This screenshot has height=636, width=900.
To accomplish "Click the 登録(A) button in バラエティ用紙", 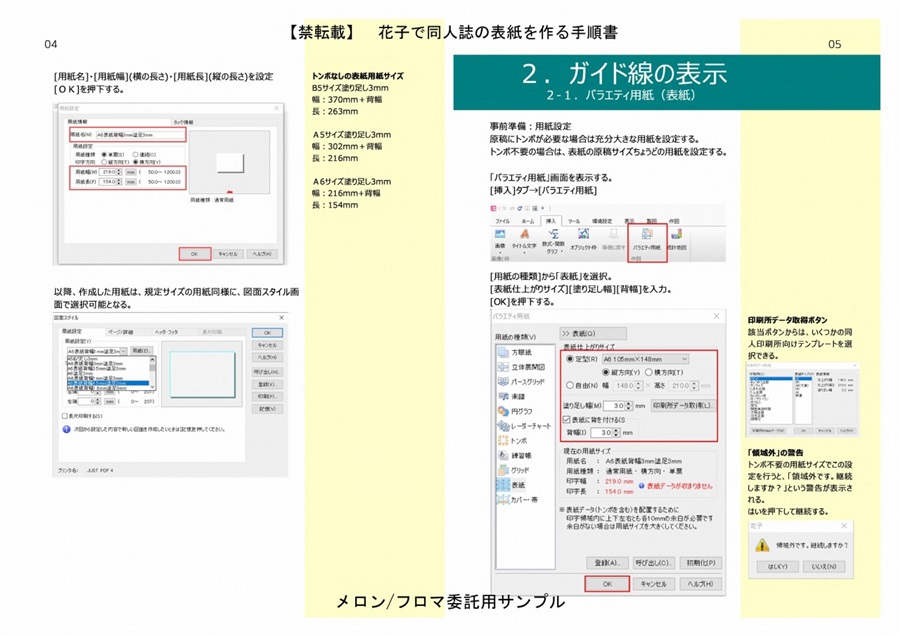I will pyautogui.click(x=607, y=563).
